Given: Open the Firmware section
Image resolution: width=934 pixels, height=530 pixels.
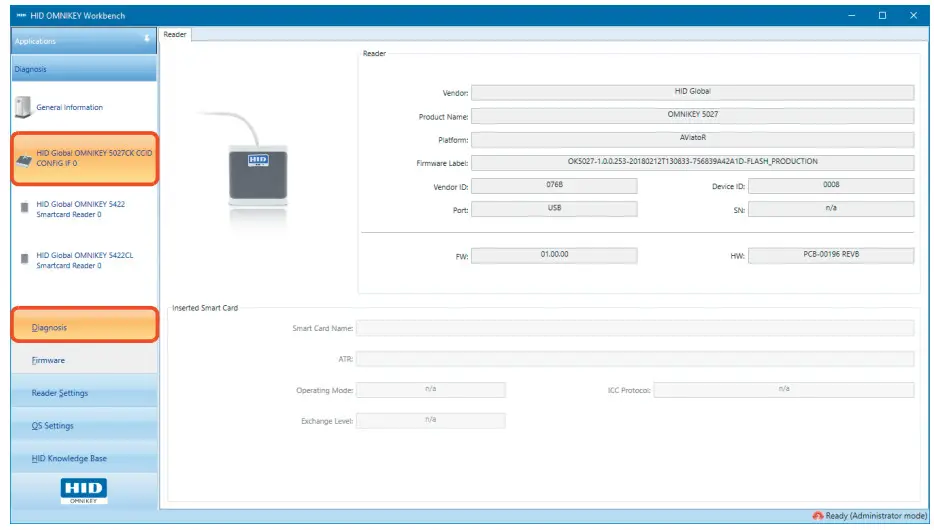Looking at the screenshot, I should coord(84,360).
